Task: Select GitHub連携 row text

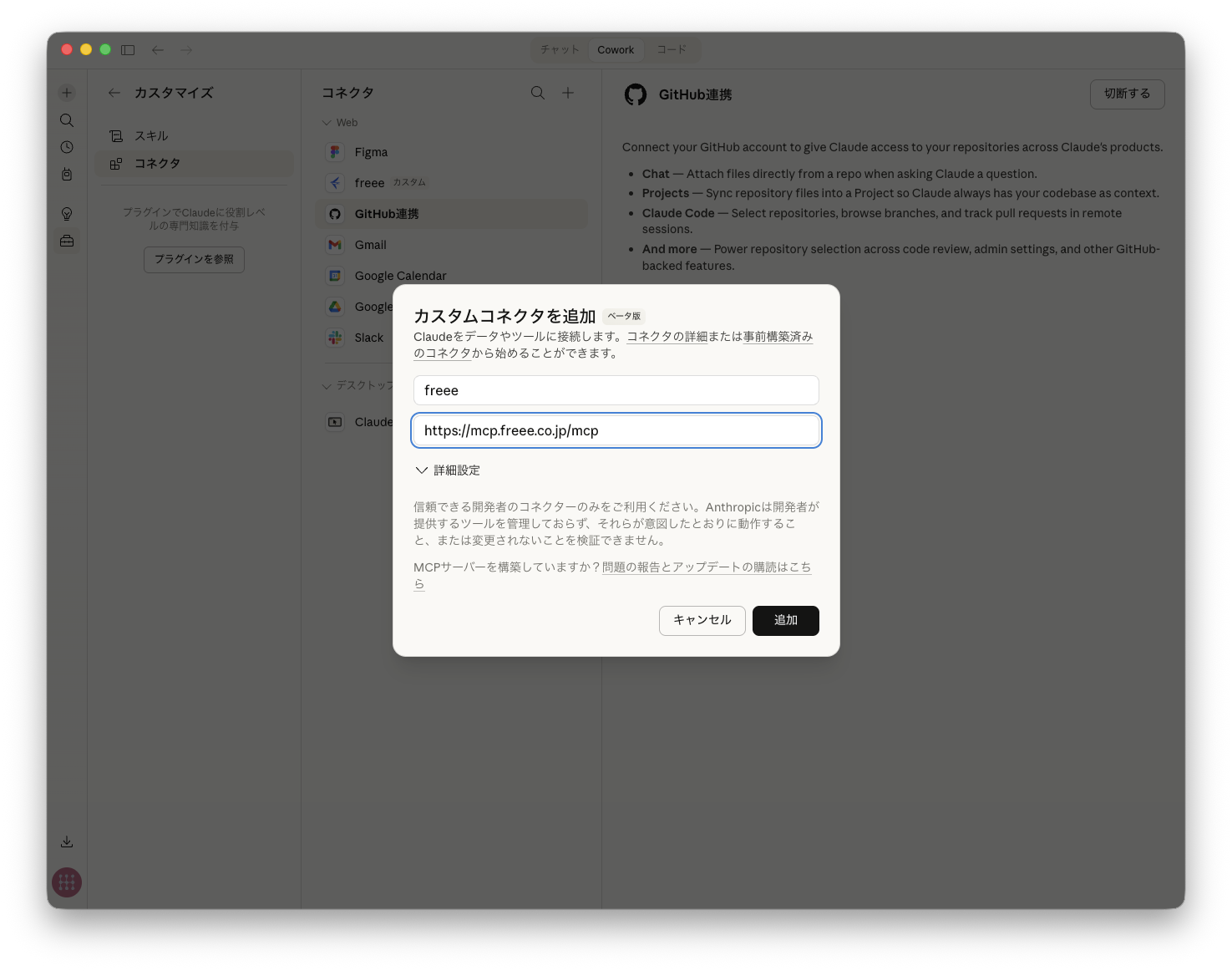Action: click(x=387, y=214)
